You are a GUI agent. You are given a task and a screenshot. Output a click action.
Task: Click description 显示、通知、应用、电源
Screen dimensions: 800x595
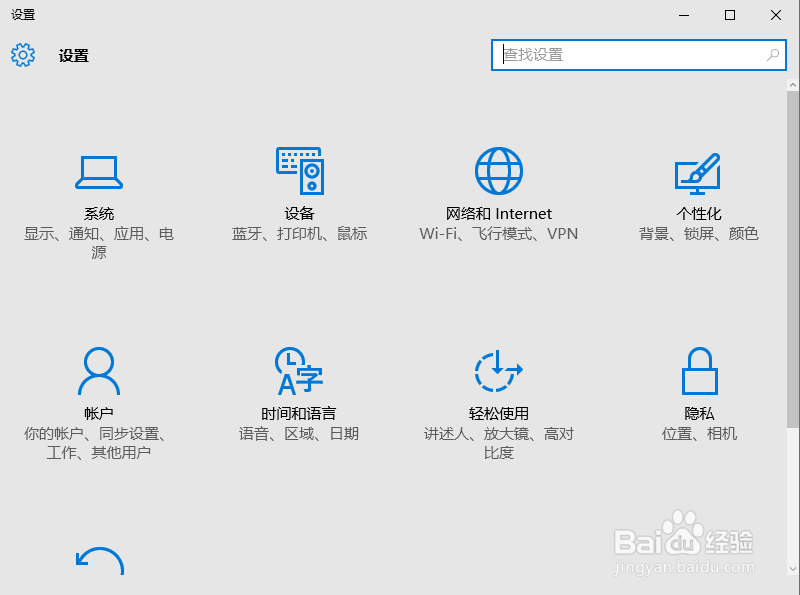pos(99,243)
